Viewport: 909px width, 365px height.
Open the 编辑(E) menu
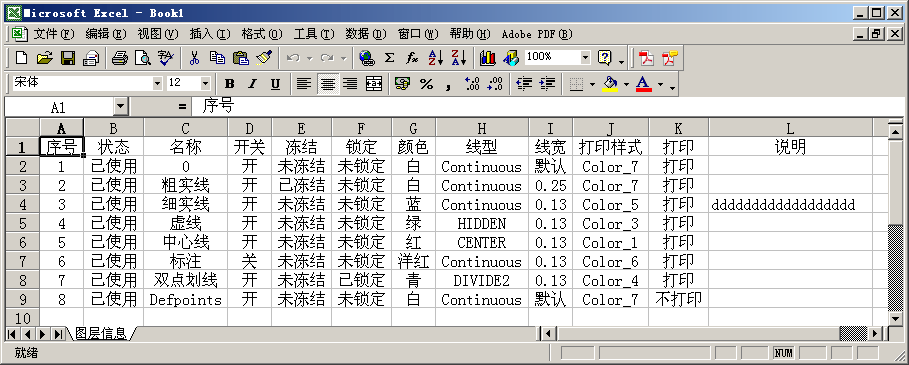click(x=106, y=34)
